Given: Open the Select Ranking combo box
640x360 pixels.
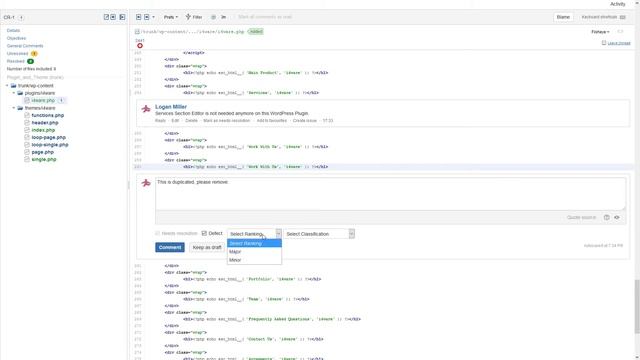Looking at the screenshot, I should click(x=254, y=234).
